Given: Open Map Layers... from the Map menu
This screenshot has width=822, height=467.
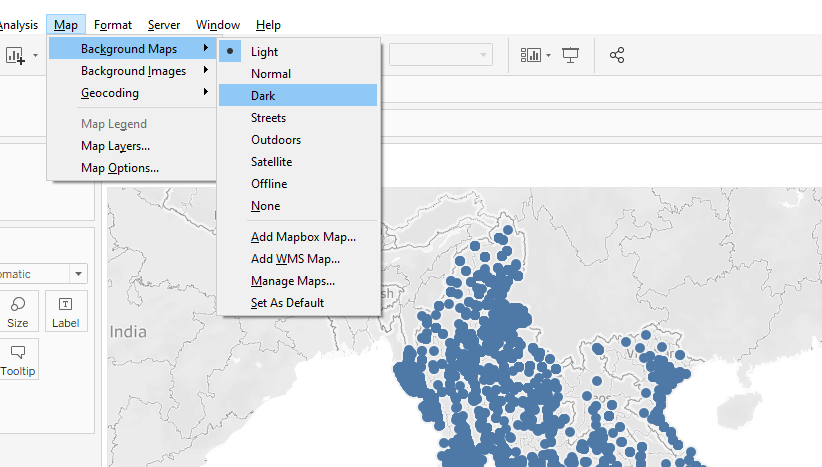Looking at the screenshot, I should click(116, 146).
